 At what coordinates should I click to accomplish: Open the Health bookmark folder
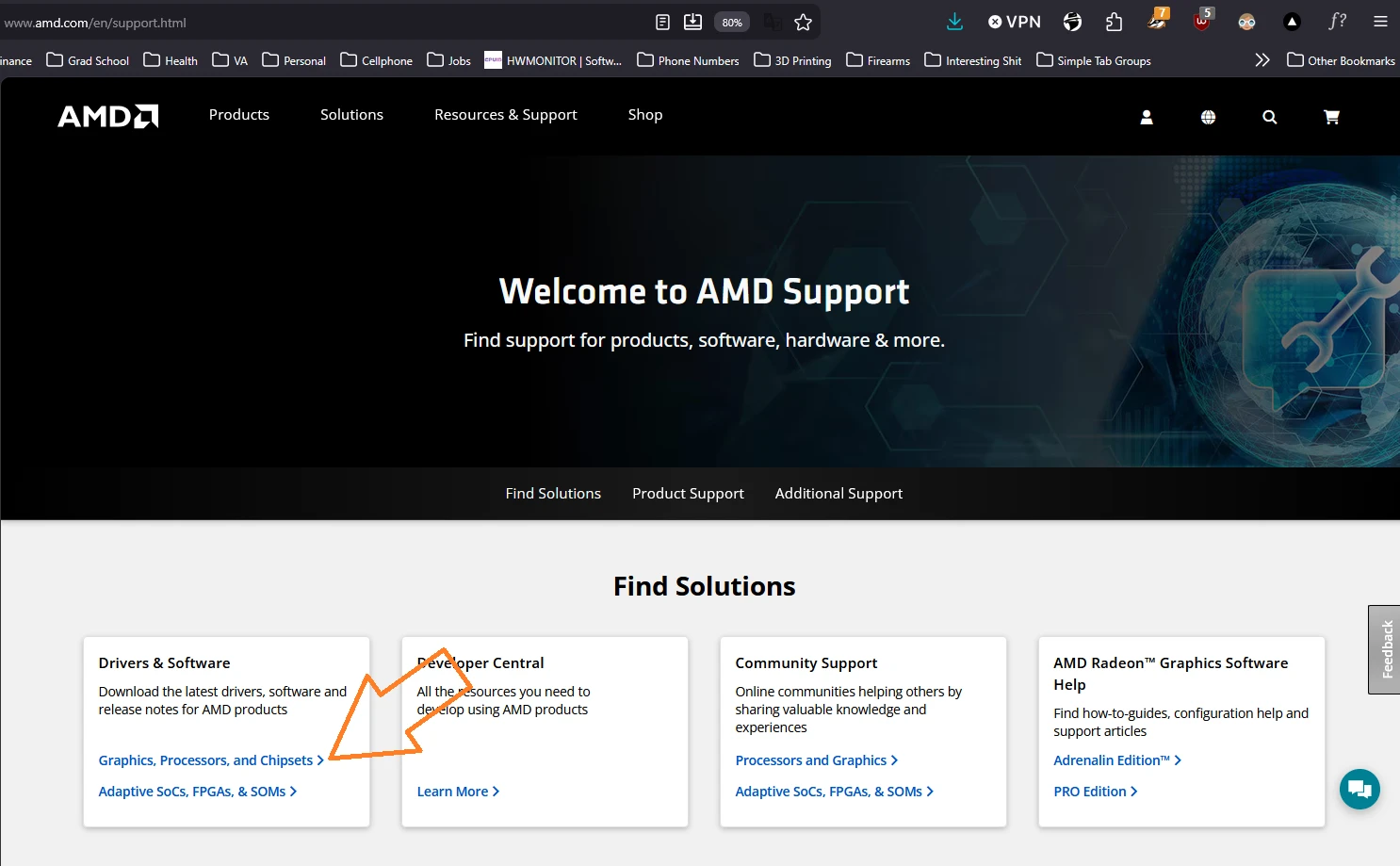(171, 60)
